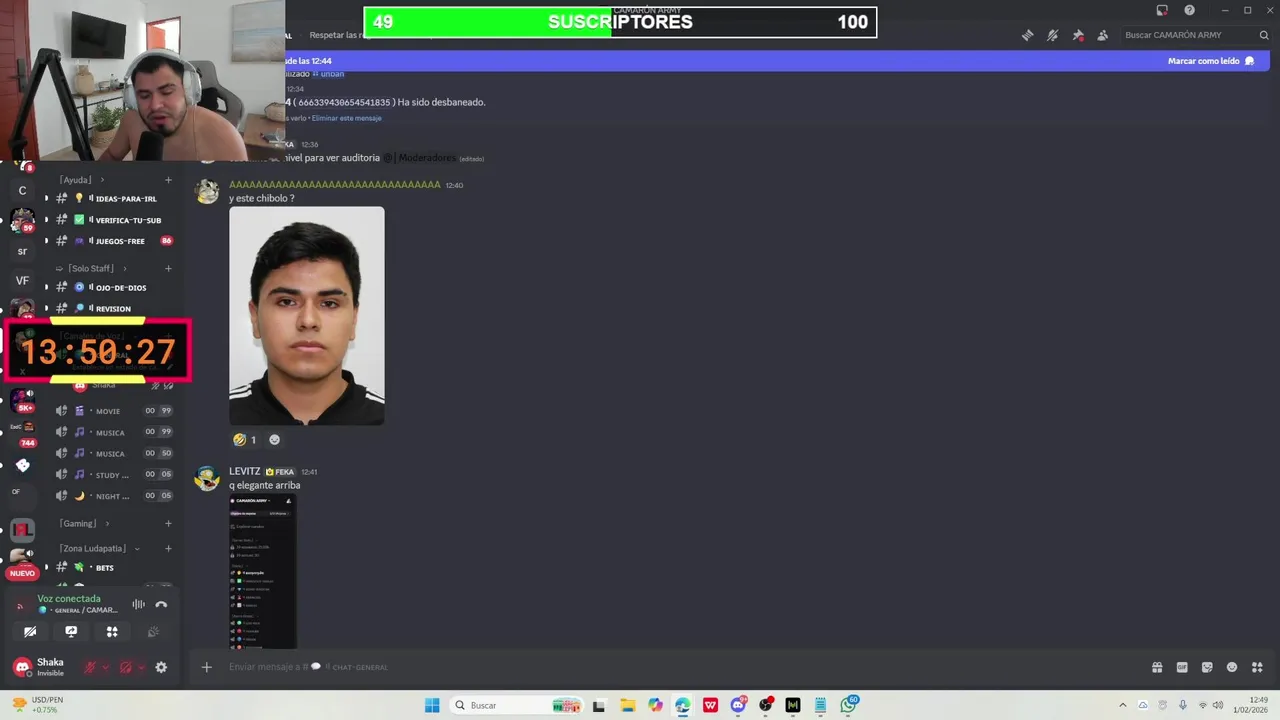Open user settings gear
This screenshot has height=720, width=1280.
point(161,667)
